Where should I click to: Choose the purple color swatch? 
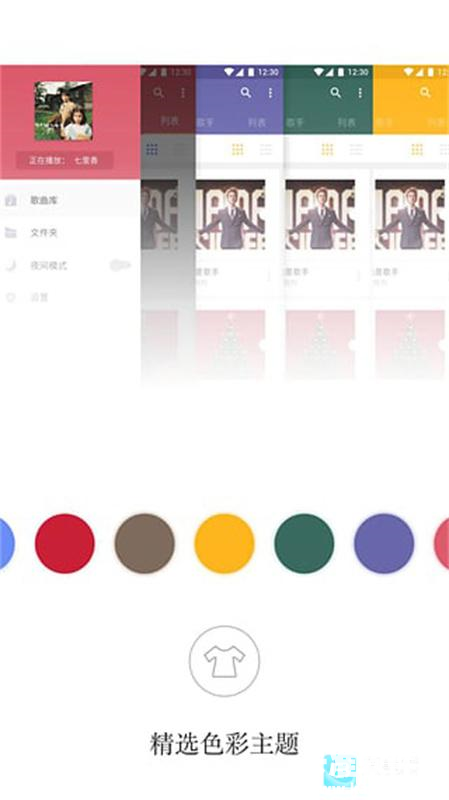click(384, 543)
